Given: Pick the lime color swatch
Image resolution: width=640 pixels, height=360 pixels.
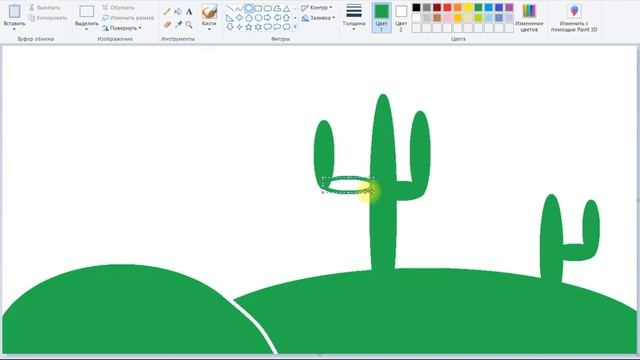Looking at the screenshot, I should 478,18.
